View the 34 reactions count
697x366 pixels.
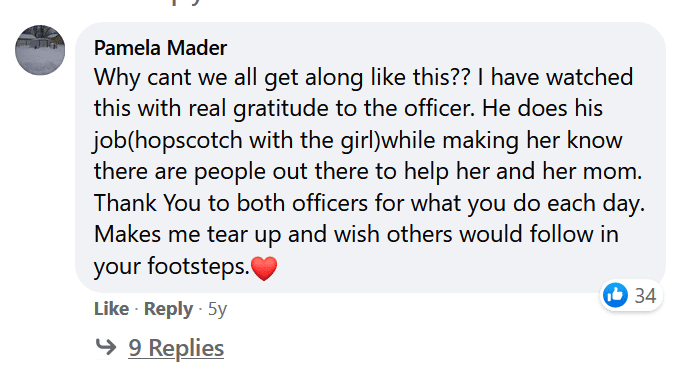coord(645,296)
